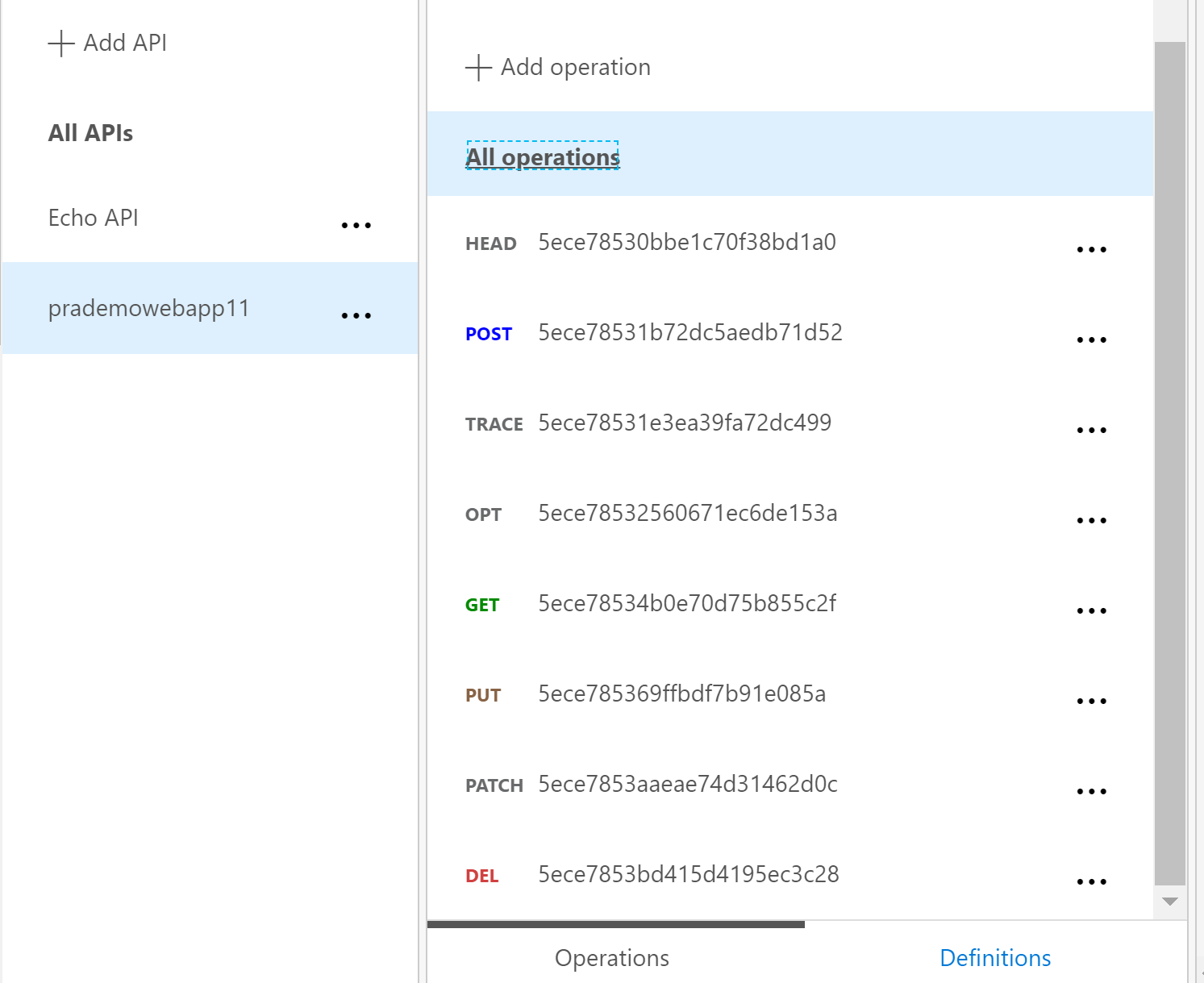Open the PATCH operation's ellipsis menu
The height and width of the screenshot is (983, 1204).
1092,790
